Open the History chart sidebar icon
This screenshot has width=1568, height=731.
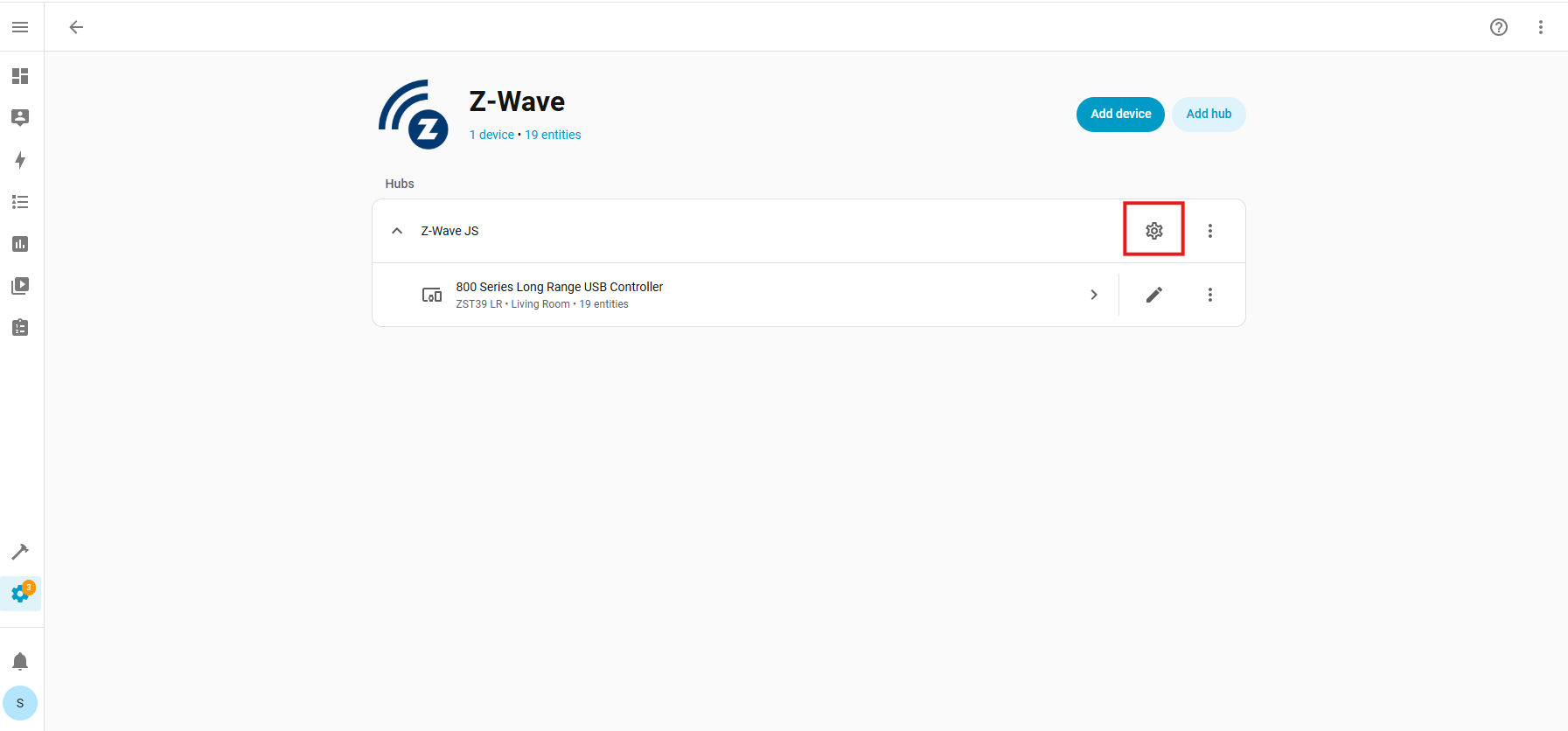pyautogui.click(x=20, y=244)
